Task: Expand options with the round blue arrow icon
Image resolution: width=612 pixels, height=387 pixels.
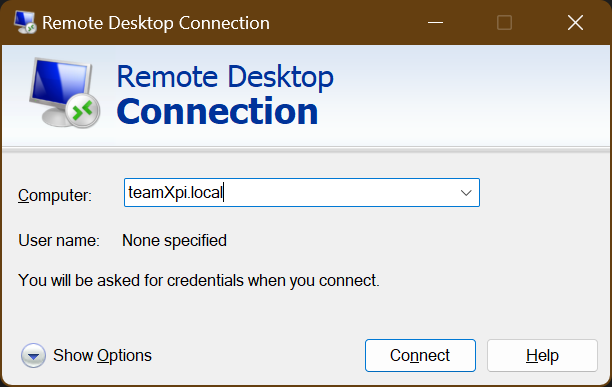Action: tap(33, 355)
